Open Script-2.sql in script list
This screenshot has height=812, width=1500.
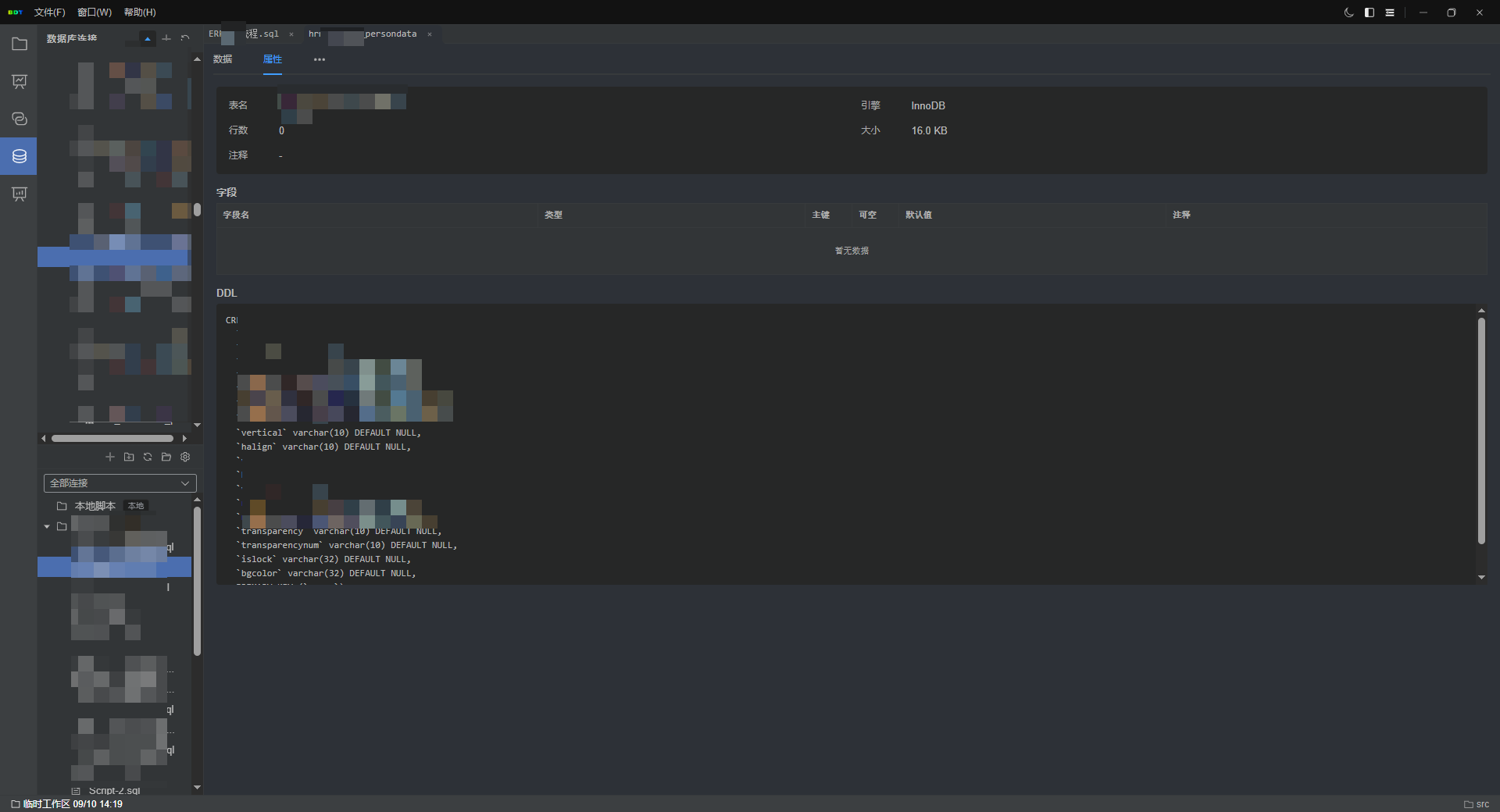[x=114, y=791]
